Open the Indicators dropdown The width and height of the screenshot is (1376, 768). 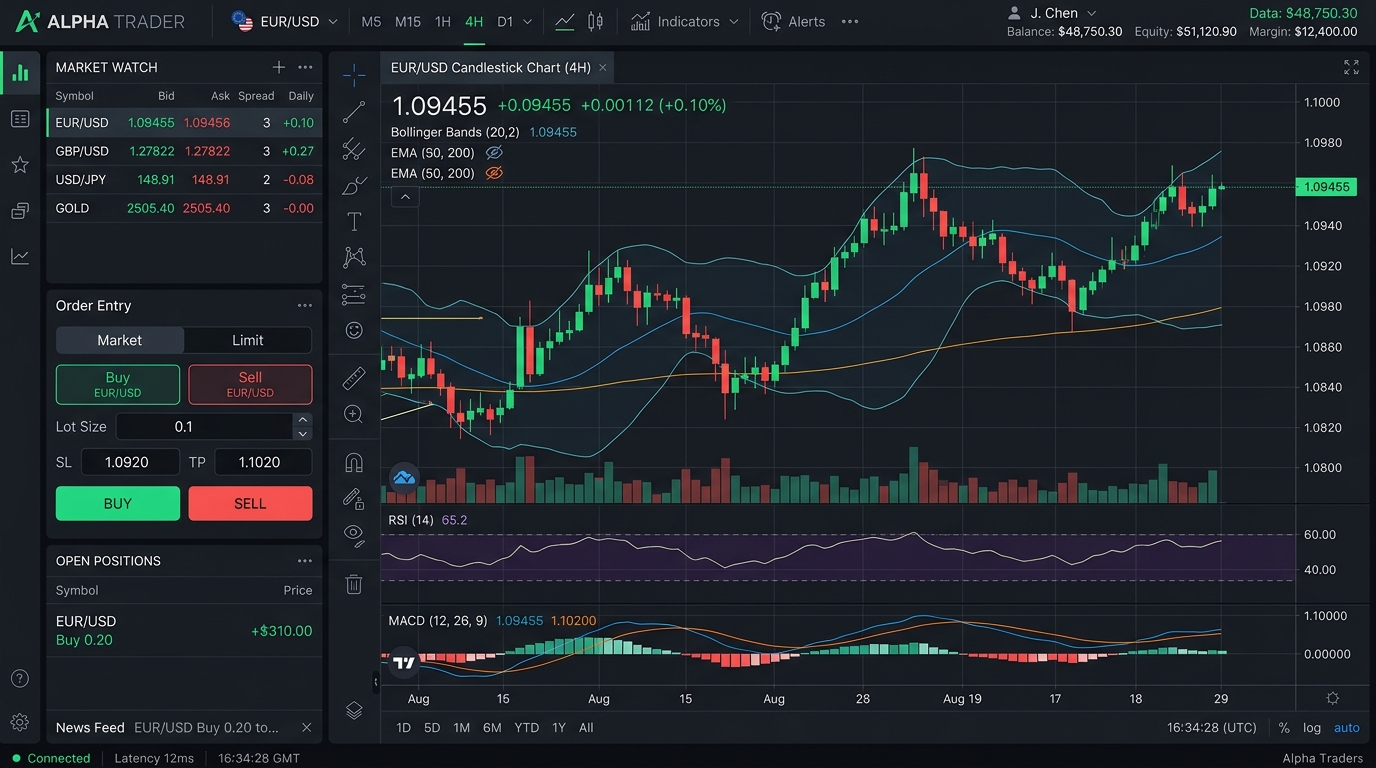coord(686,21)
